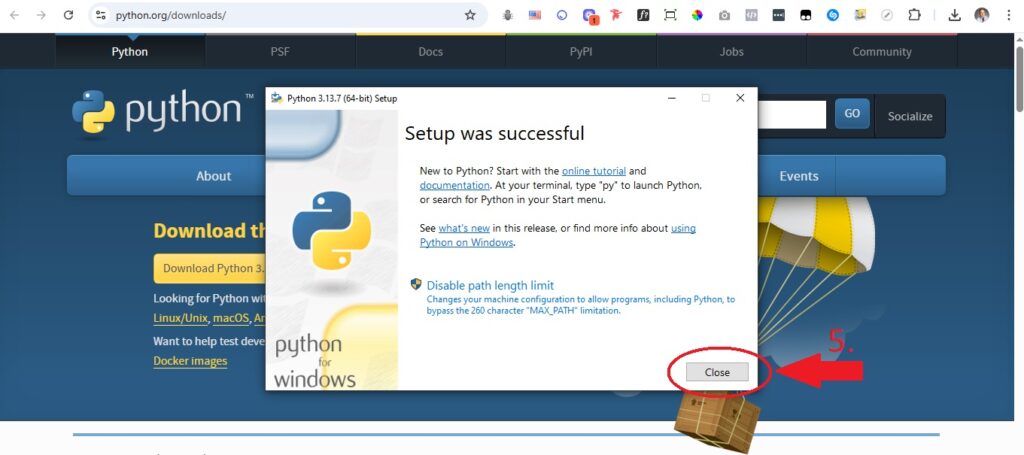Viewport: 1024px width, 455px height.
Task: Open the yellow picture extension icon
Action: [860, 15]
